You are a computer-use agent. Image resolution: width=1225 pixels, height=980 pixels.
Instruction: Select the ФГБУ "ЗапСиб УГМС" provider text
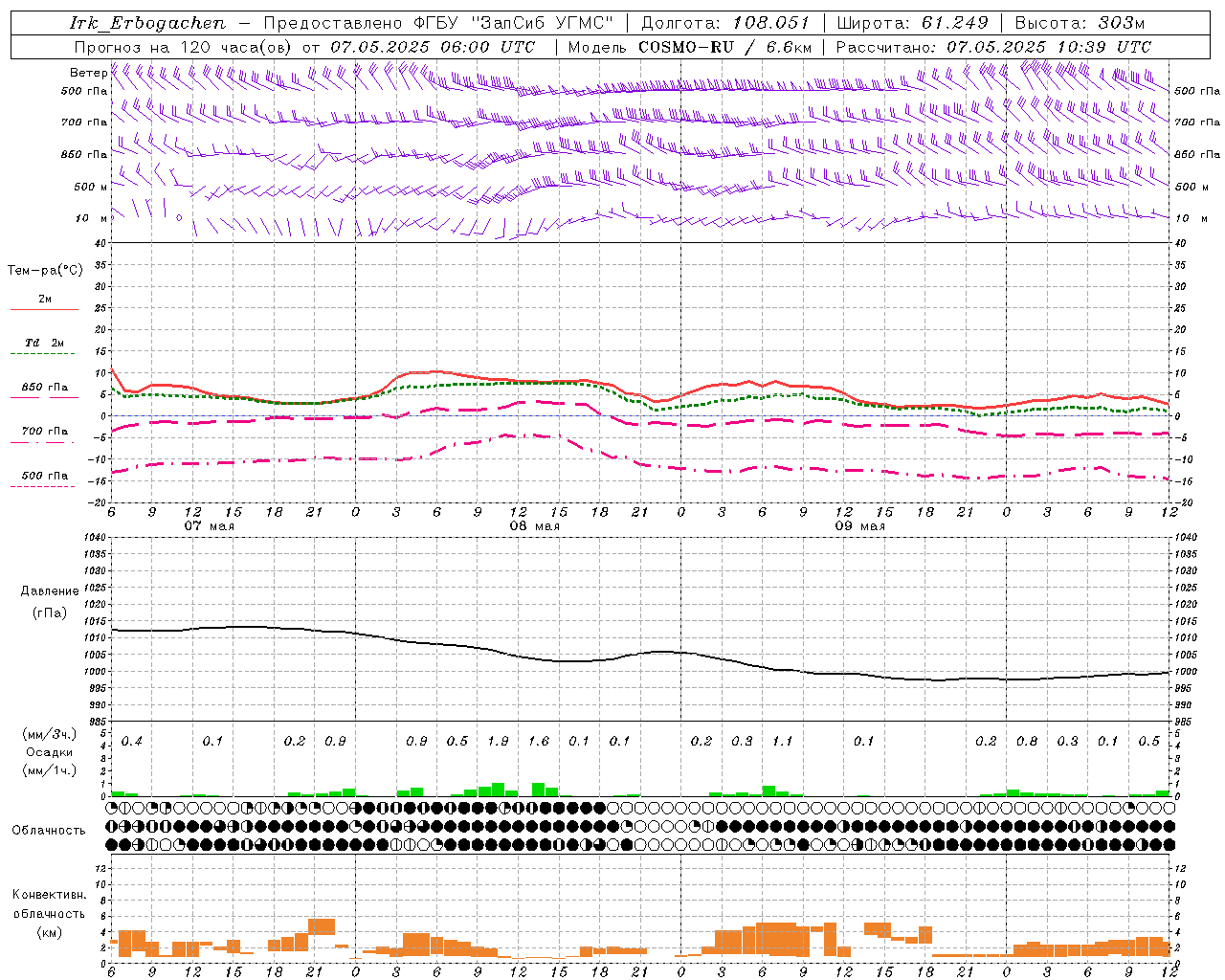tap(516, 23)
